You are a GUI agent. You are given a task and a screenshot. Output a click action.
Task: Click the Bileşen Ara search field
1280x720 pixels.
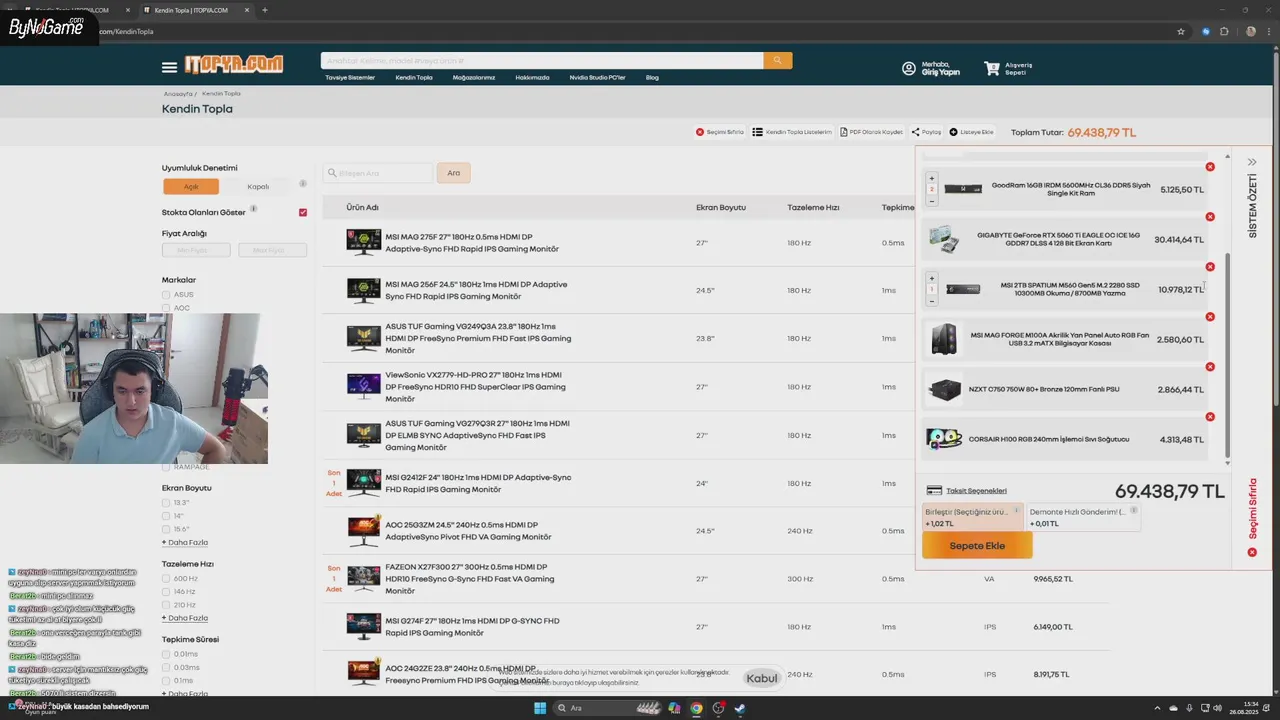click(378, 173)
